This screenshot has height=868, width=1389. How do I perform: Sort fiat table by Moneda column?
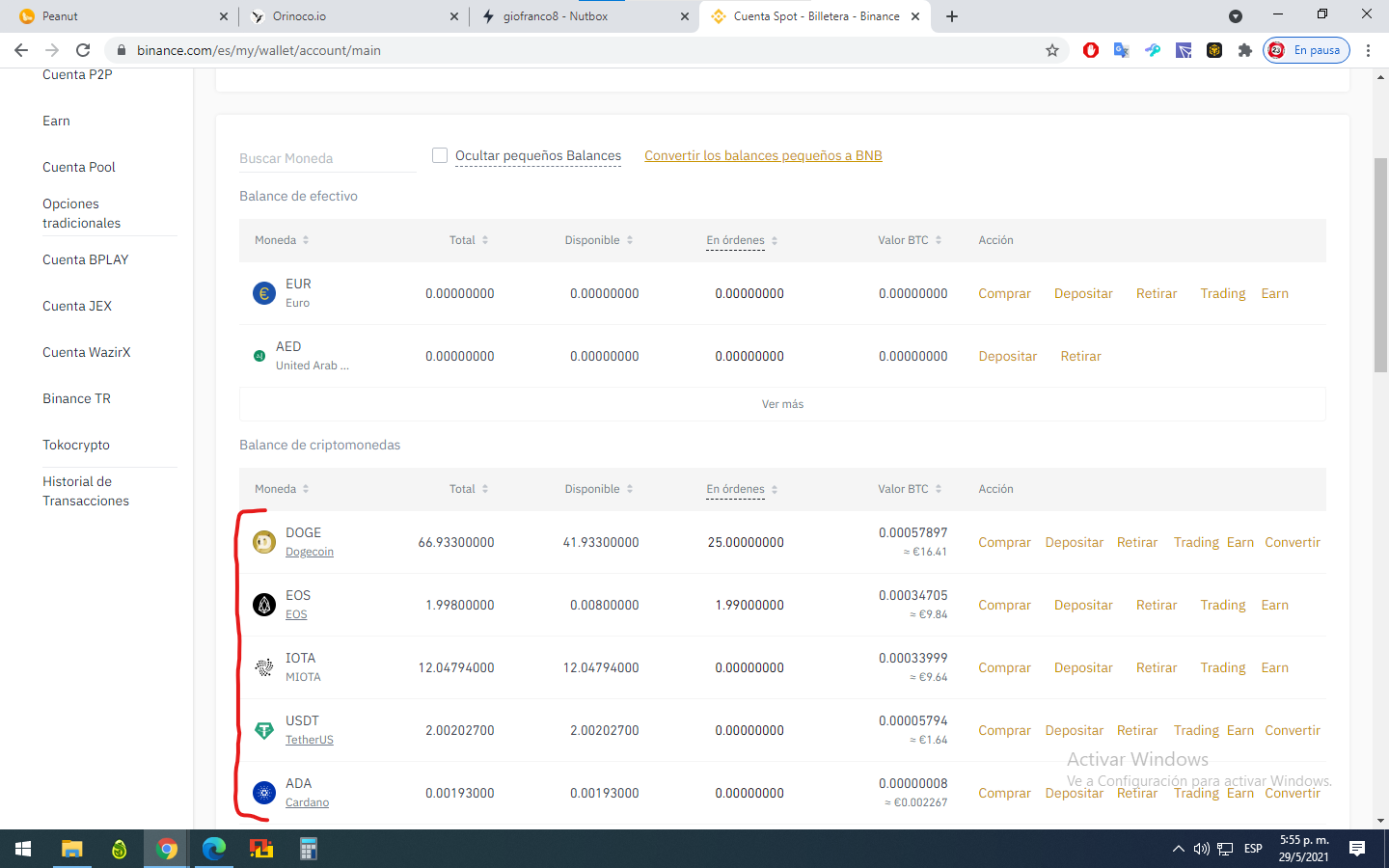coord(282,240)
